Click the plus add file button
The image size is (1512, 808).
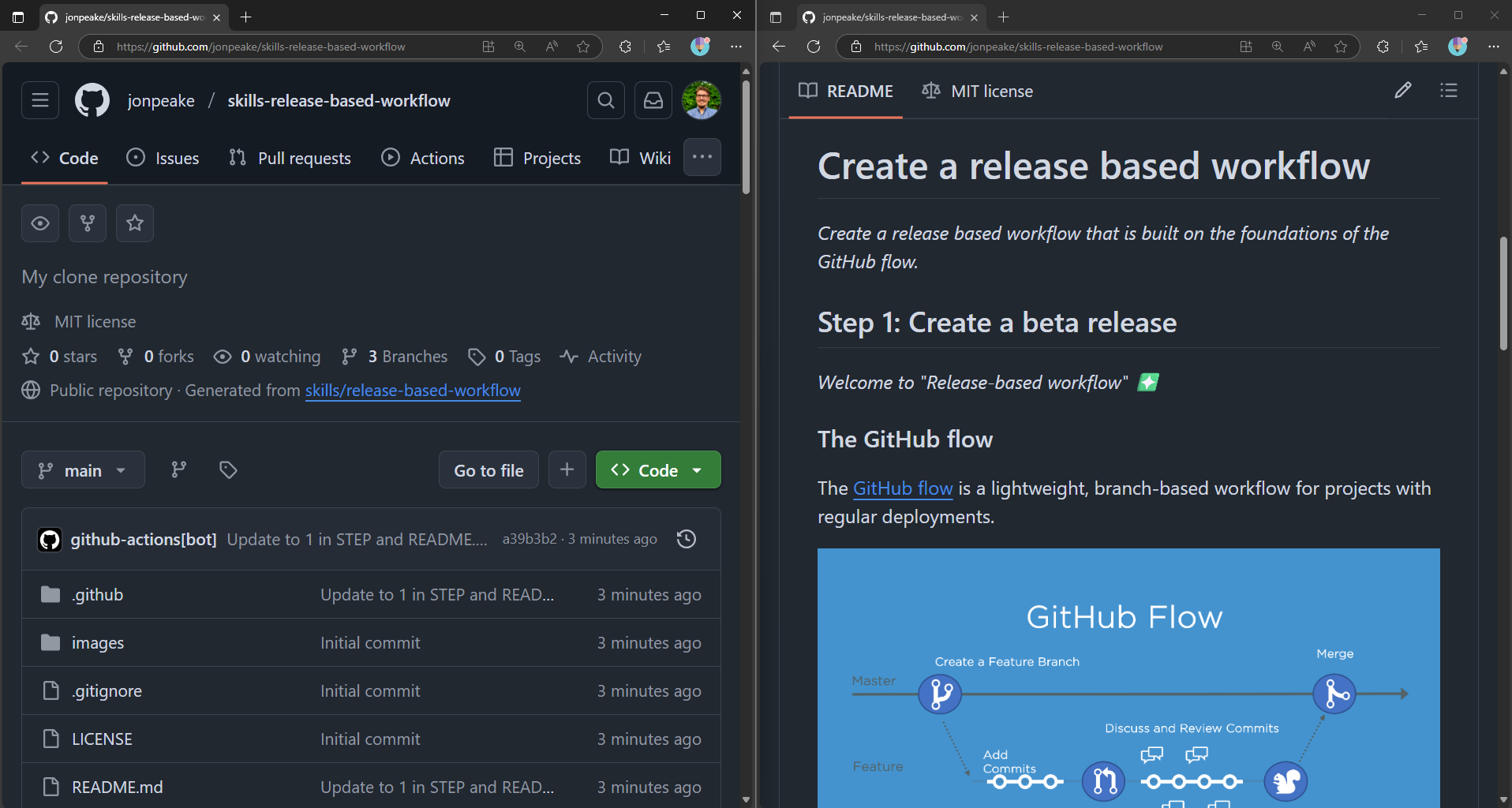567,470
